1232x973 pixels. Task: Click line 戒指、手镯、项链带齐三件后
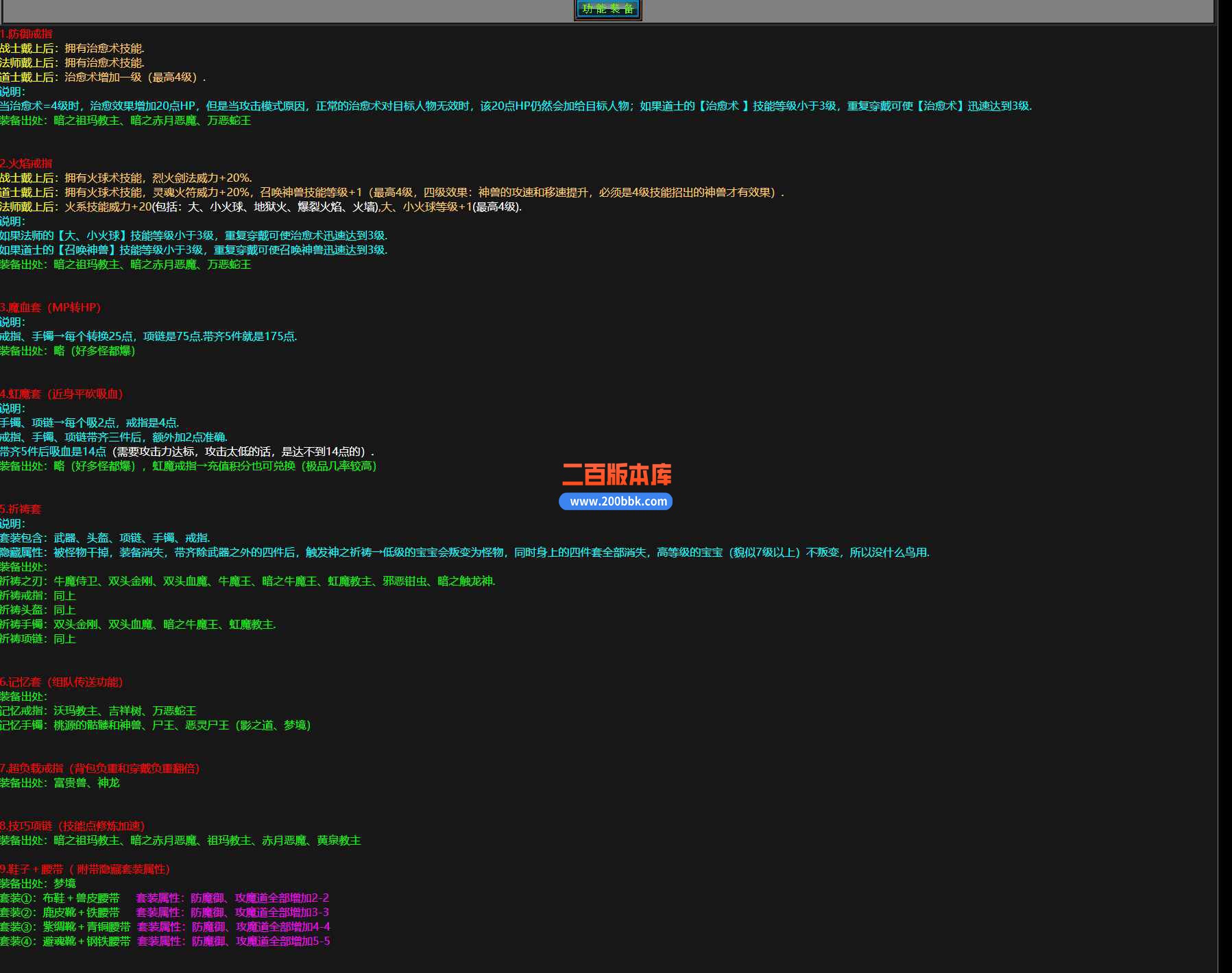[x=114, y=437]
